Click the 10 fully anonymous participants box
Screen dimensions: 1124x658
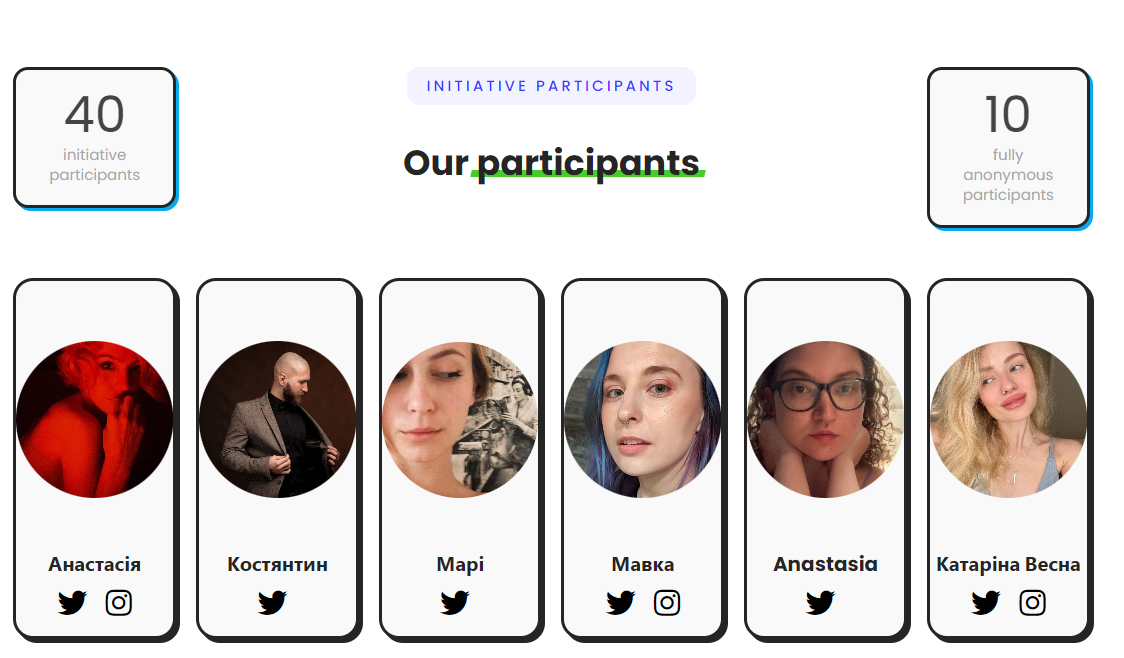pos(1009,148)
